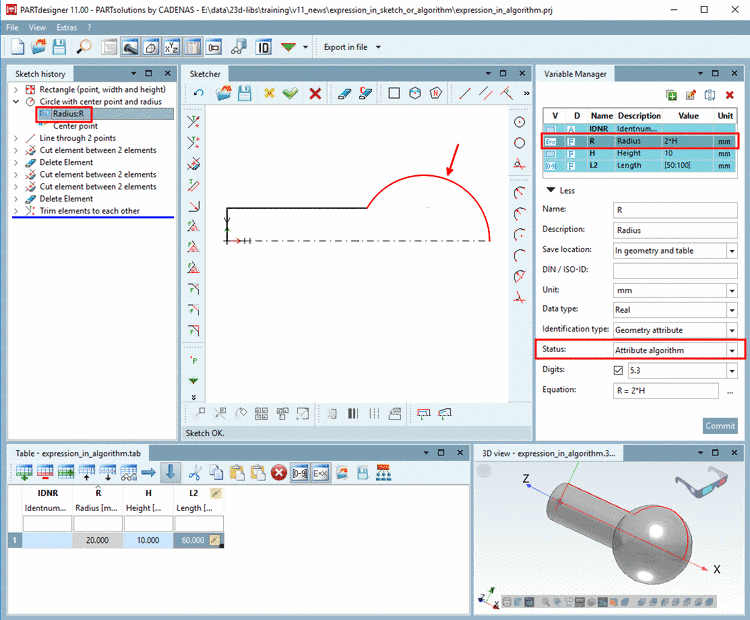750x620 pixels.
Task: Click the 3D glasses stereo icon
Action: (x=702, y=483)
